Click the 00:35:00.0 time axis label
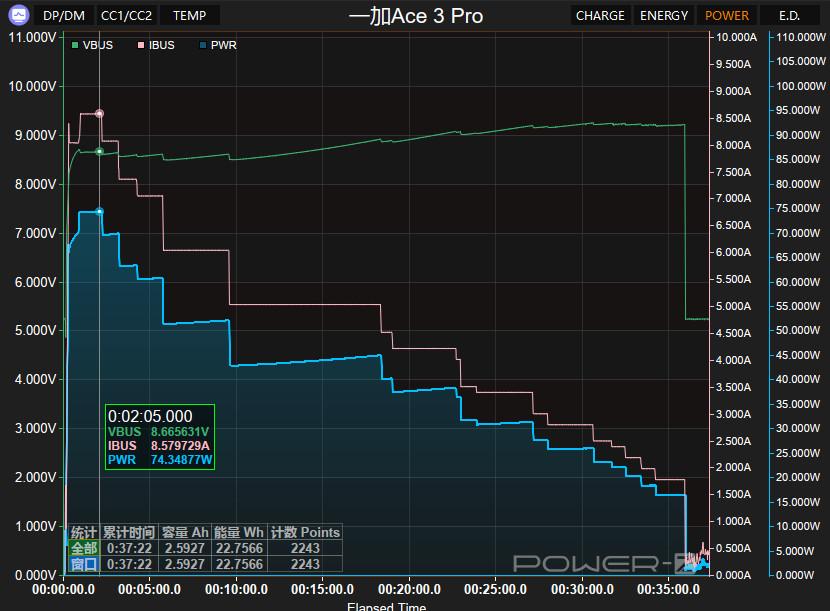830x611 pixels. (x=669, y=589)
